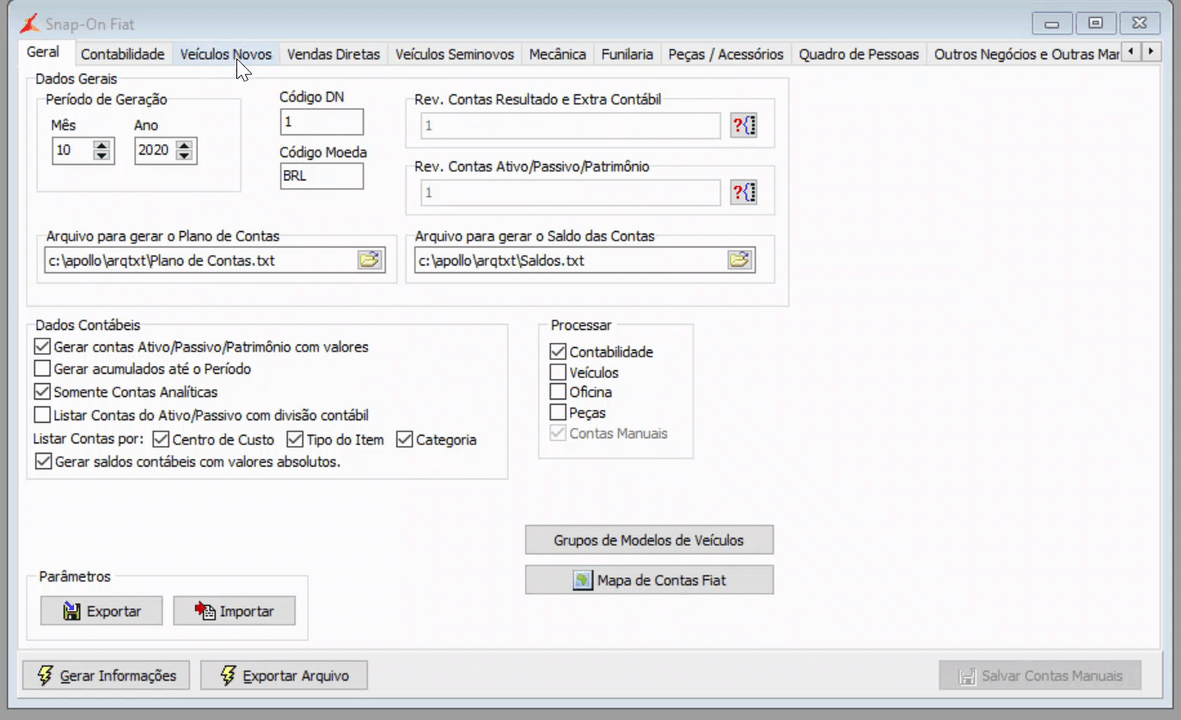The width and height of the screenshot is (1181, 720).
Task: Decrease the Mês value with down arrow
Action: coord(102,155)
